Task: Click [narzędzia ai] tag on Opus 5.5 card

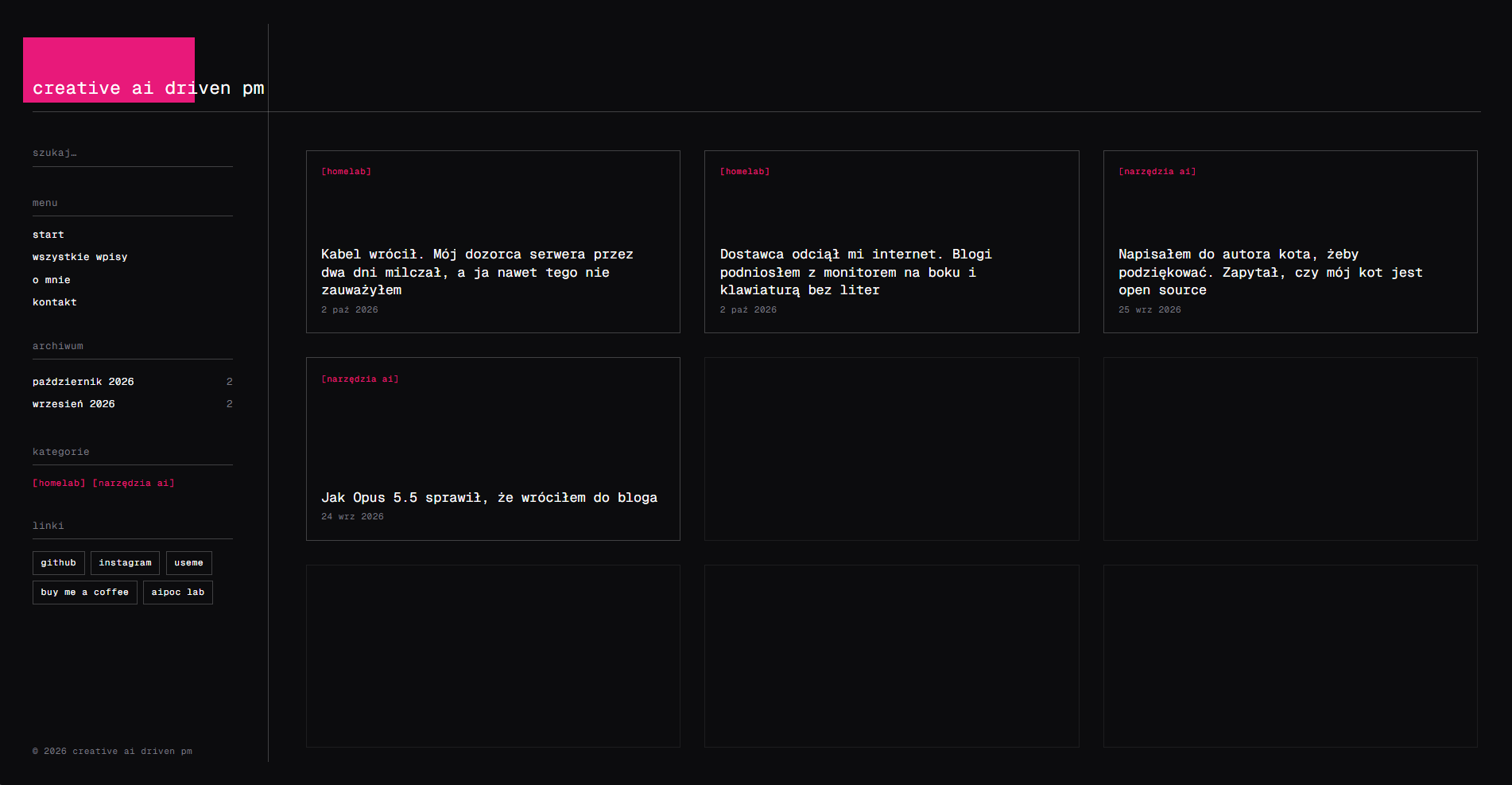Action: click(x=360, y=379)
